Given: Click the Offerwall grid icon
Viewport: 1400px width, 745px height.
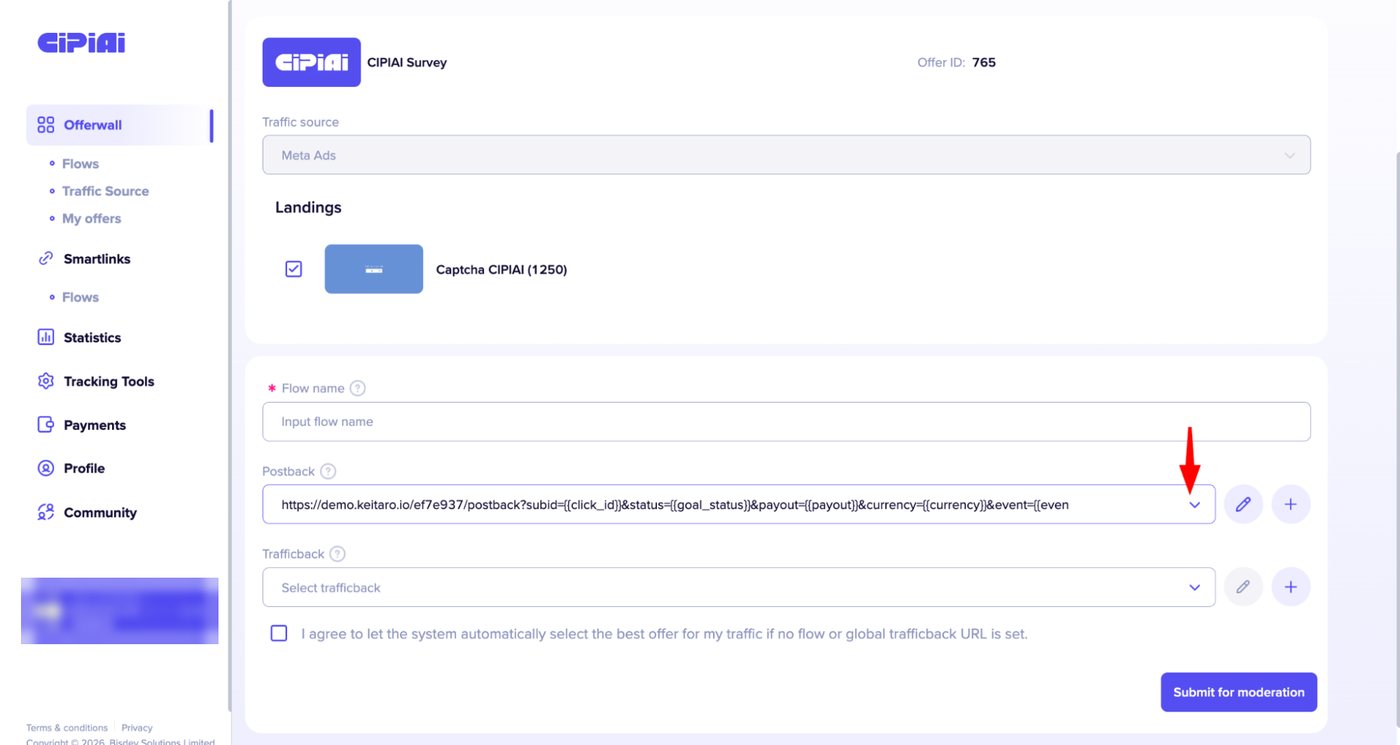Looking at the screenshot, I should 45,125.
